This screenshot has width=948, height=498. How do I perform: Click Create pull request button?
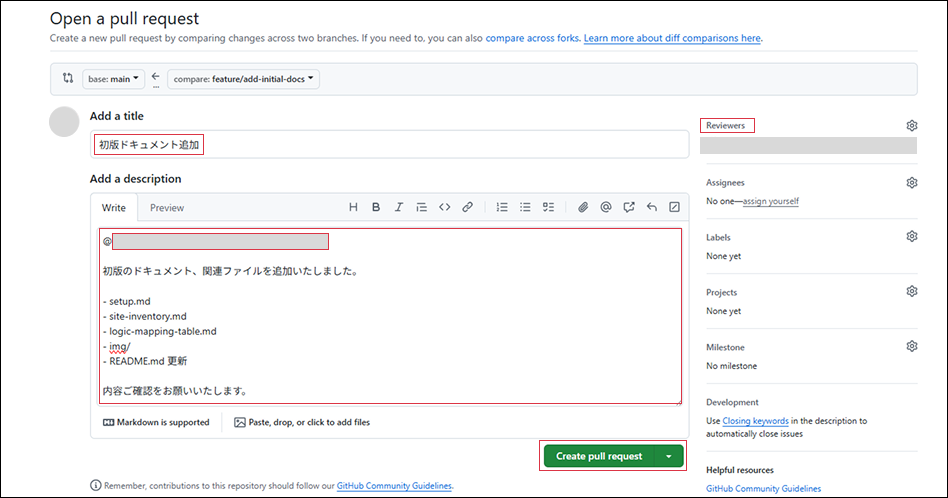tap(599, 456)
